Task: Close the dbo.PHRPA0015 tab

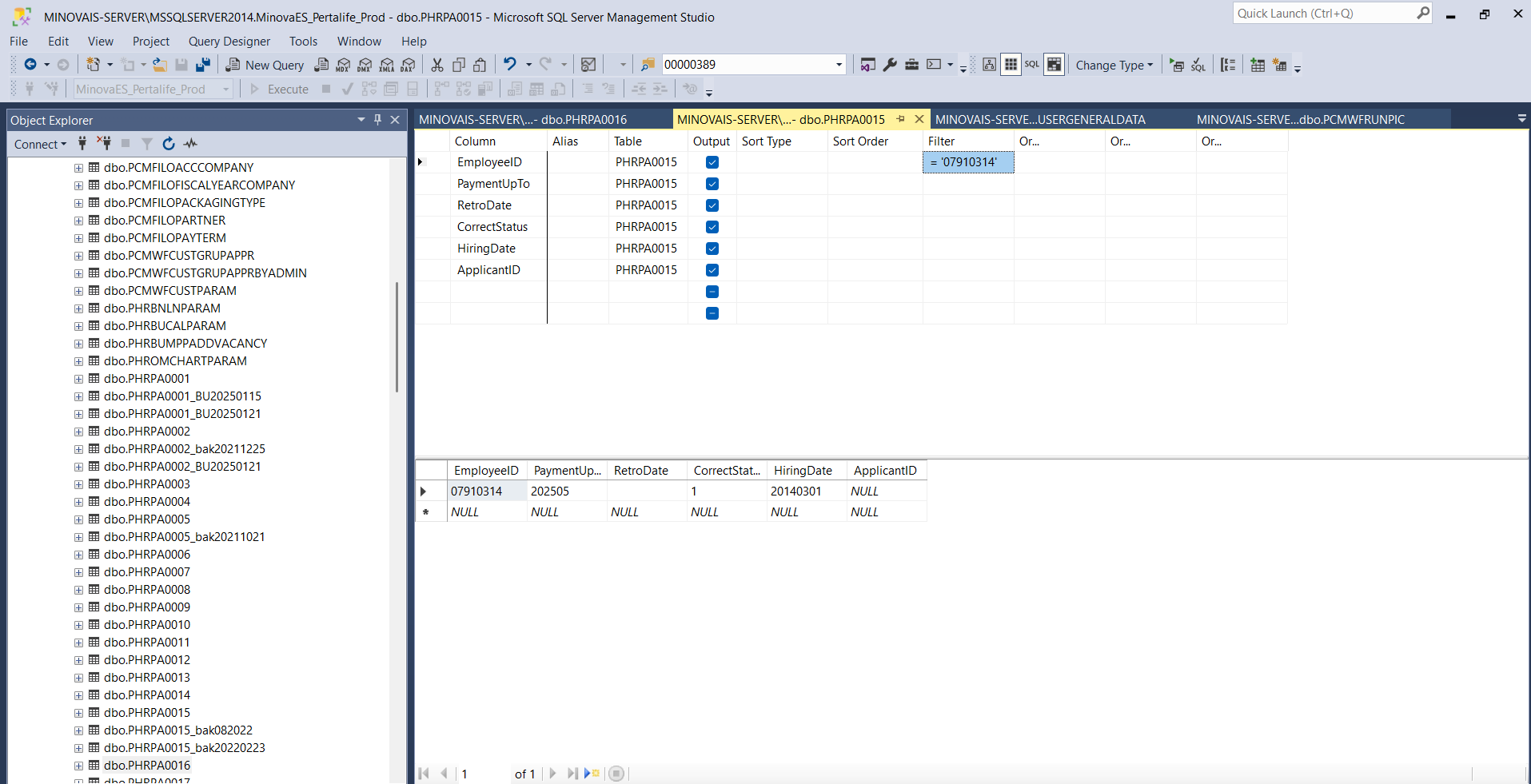Action: click(x=919, y=119)
